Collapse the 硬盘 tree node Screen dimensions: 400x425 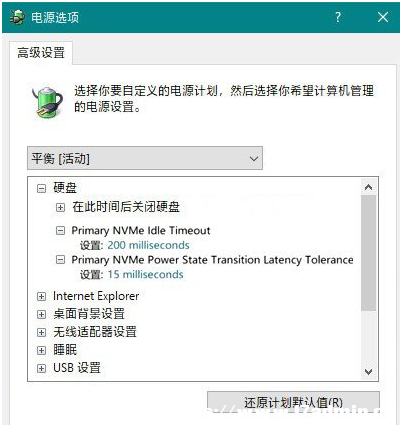tap(41, 188)
